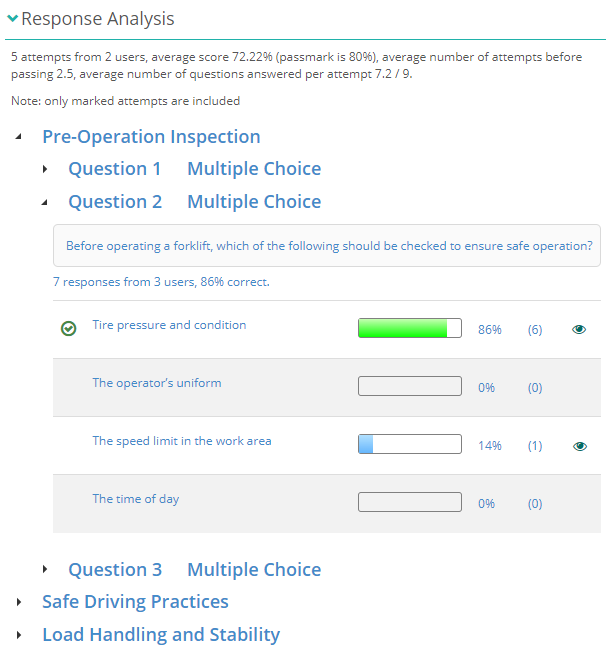Expand Safe Driving Practices arrow
This screenshot has width=613, height=655.
[19, 602]
